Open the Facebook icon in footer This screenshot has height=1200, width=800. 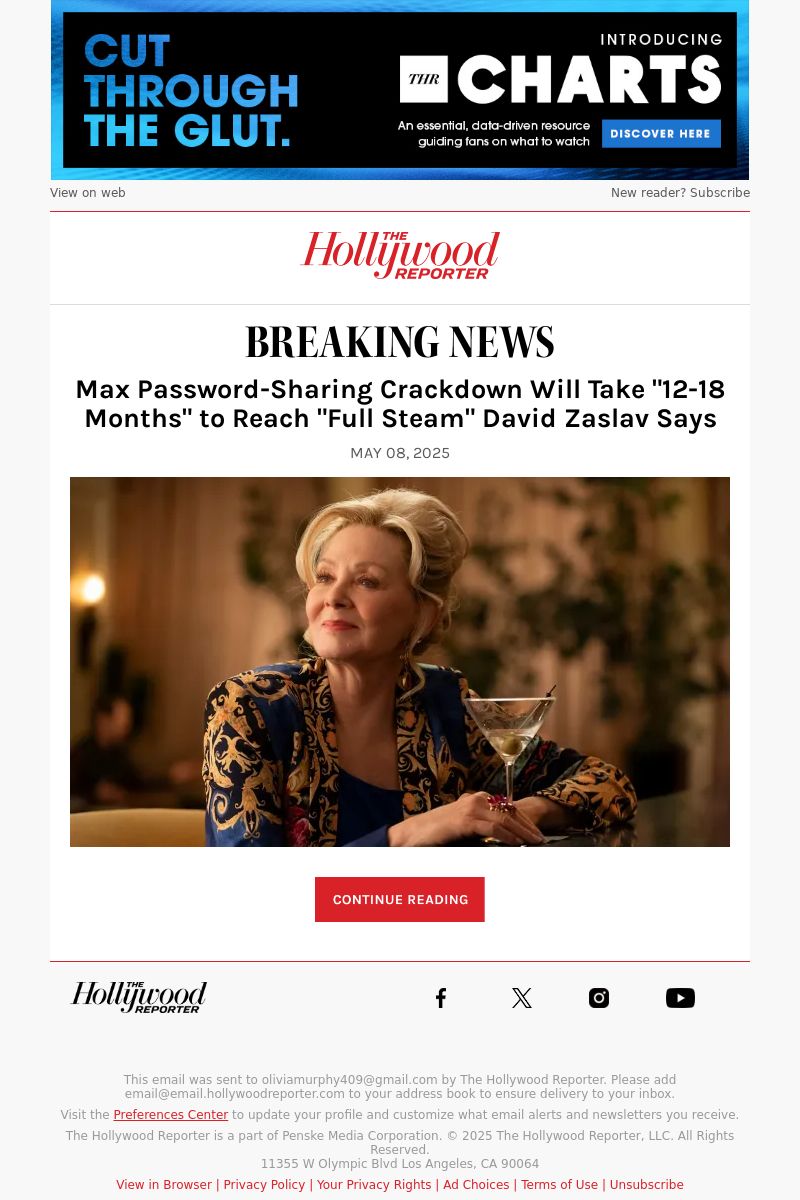coord(441,998)
